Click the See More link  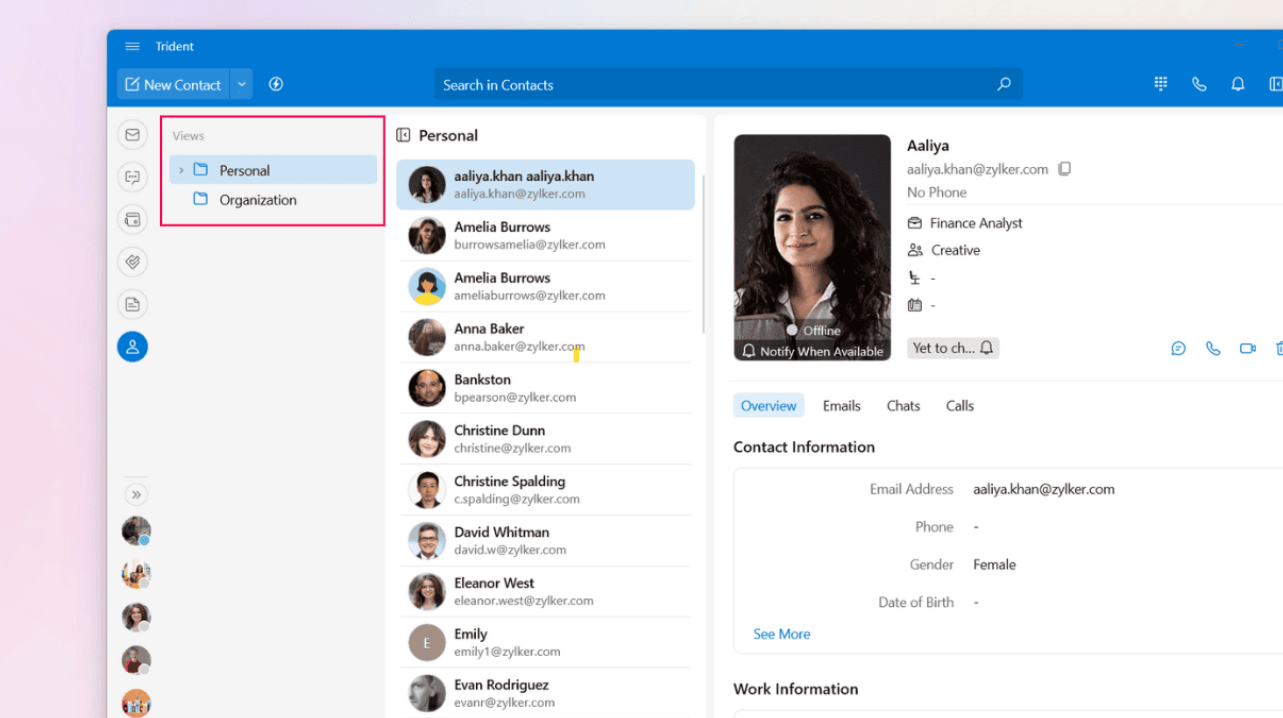tap(781, 634)
